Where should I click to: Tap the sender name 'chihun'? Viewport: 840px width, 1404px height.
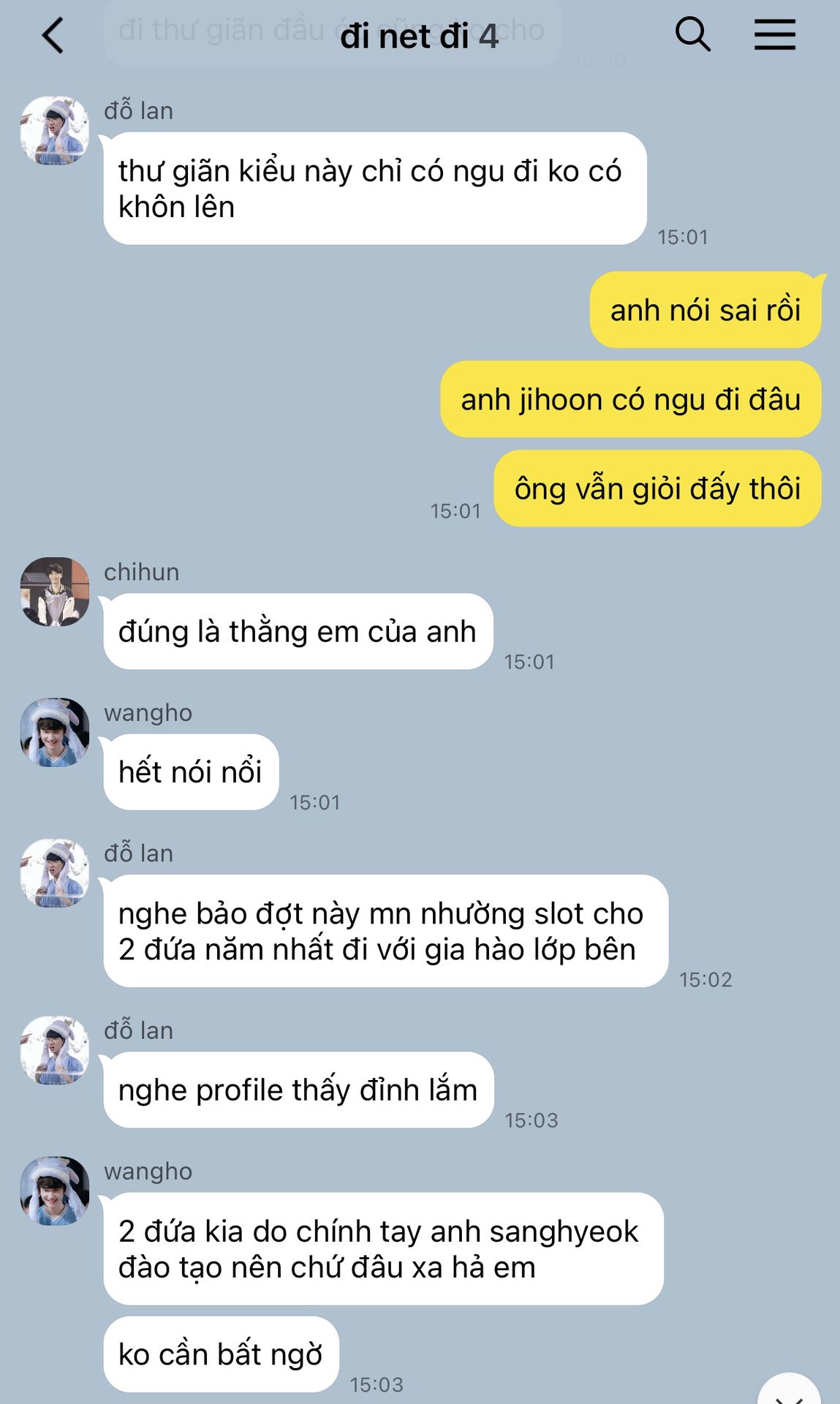coord(141,572)
